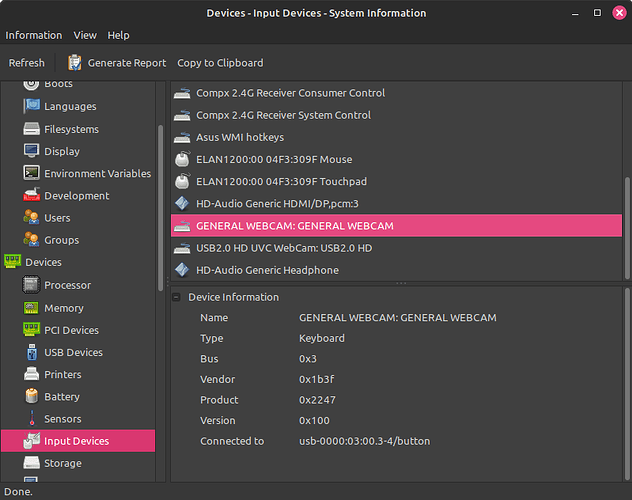Collapse the Device Information section

[177, 297]
